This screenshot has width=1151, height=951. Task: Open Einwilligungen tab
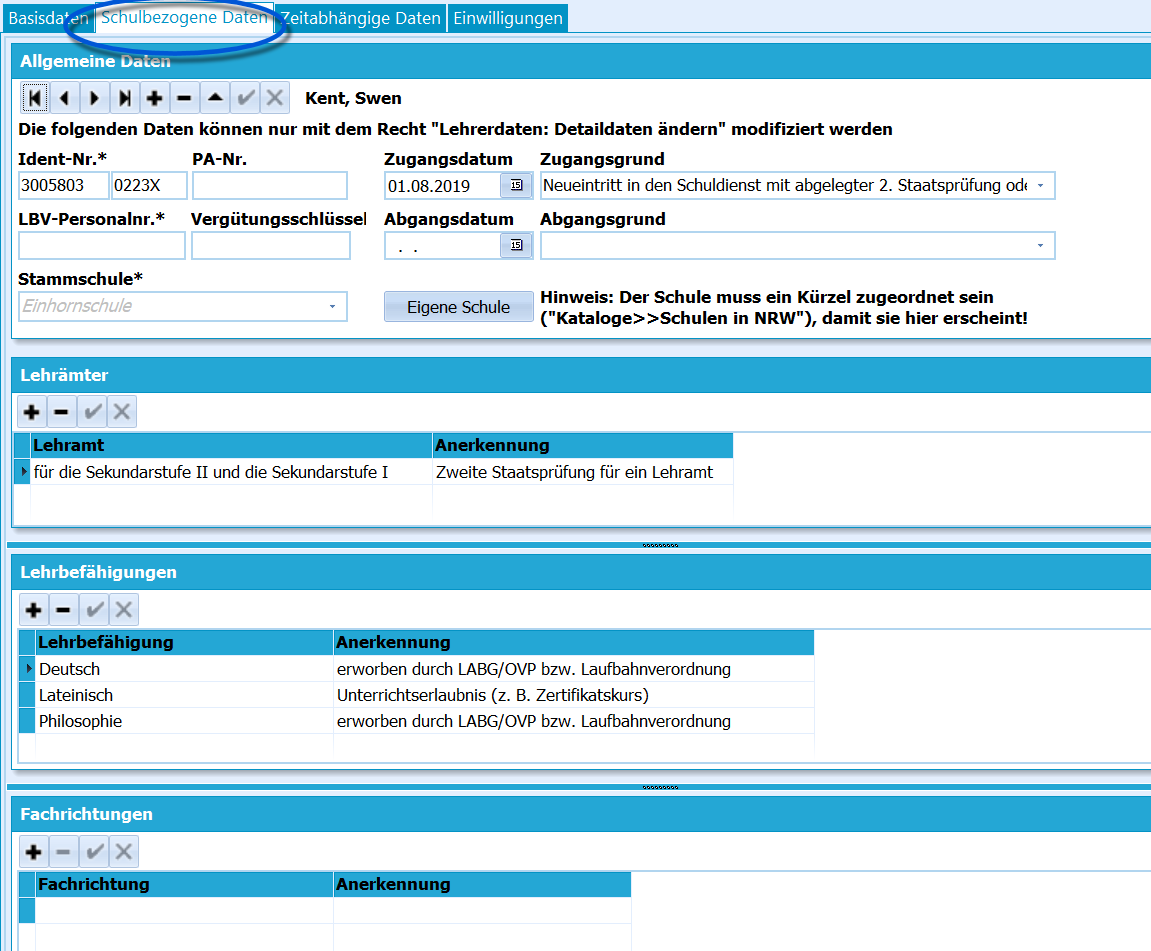pyautogui.click(x=508, y=18)
